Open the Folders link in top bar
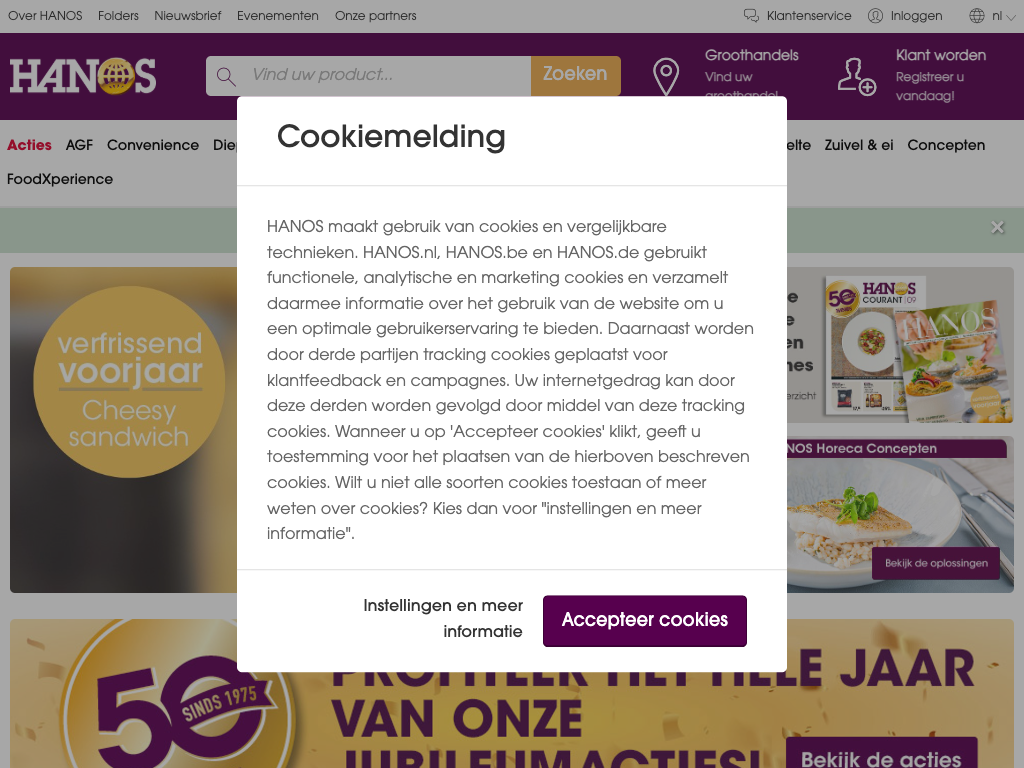Screen dimensions: 1024x768 click(118, 16)
